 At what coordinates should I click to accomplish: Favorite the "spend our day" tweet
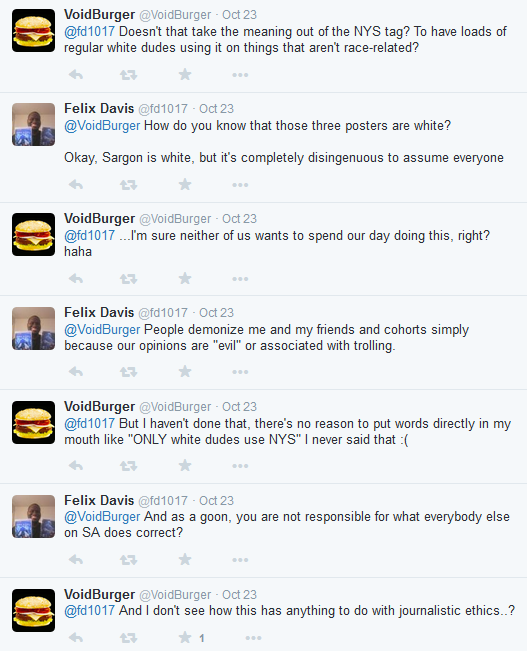coord(185,278)
